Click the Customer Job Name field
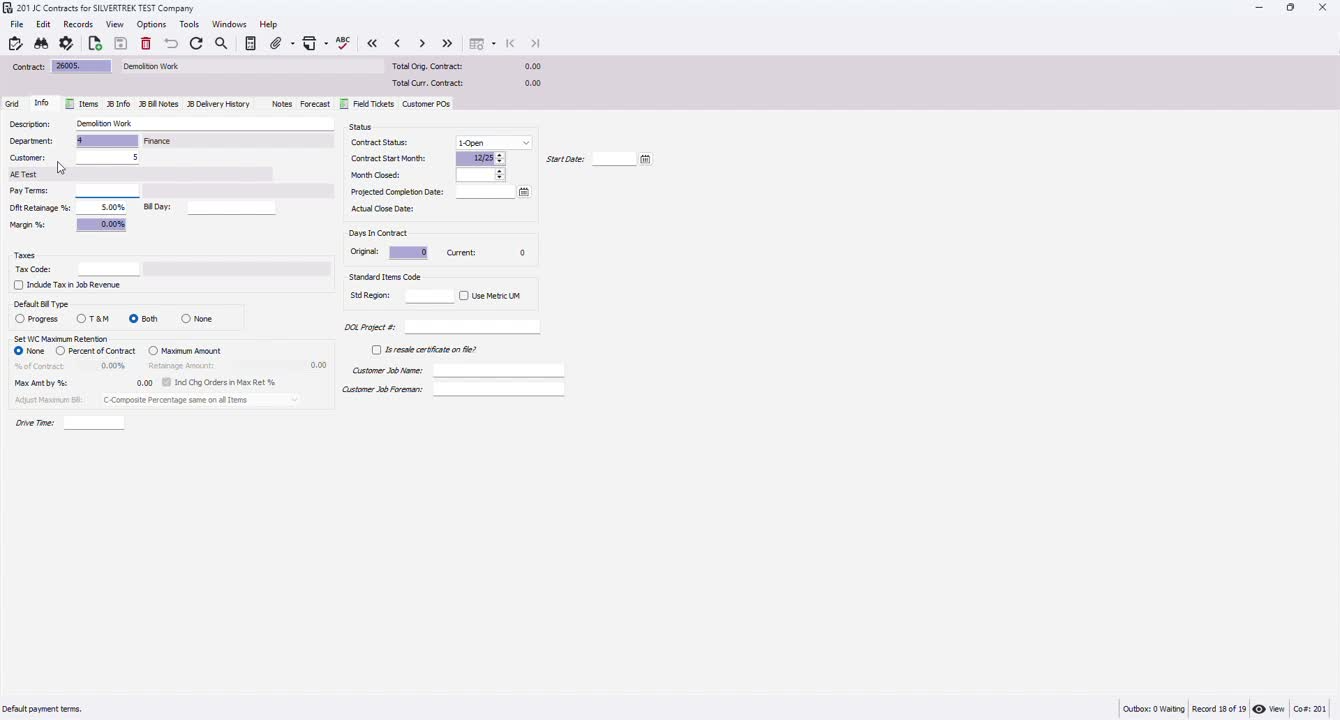 coord(499,371)
